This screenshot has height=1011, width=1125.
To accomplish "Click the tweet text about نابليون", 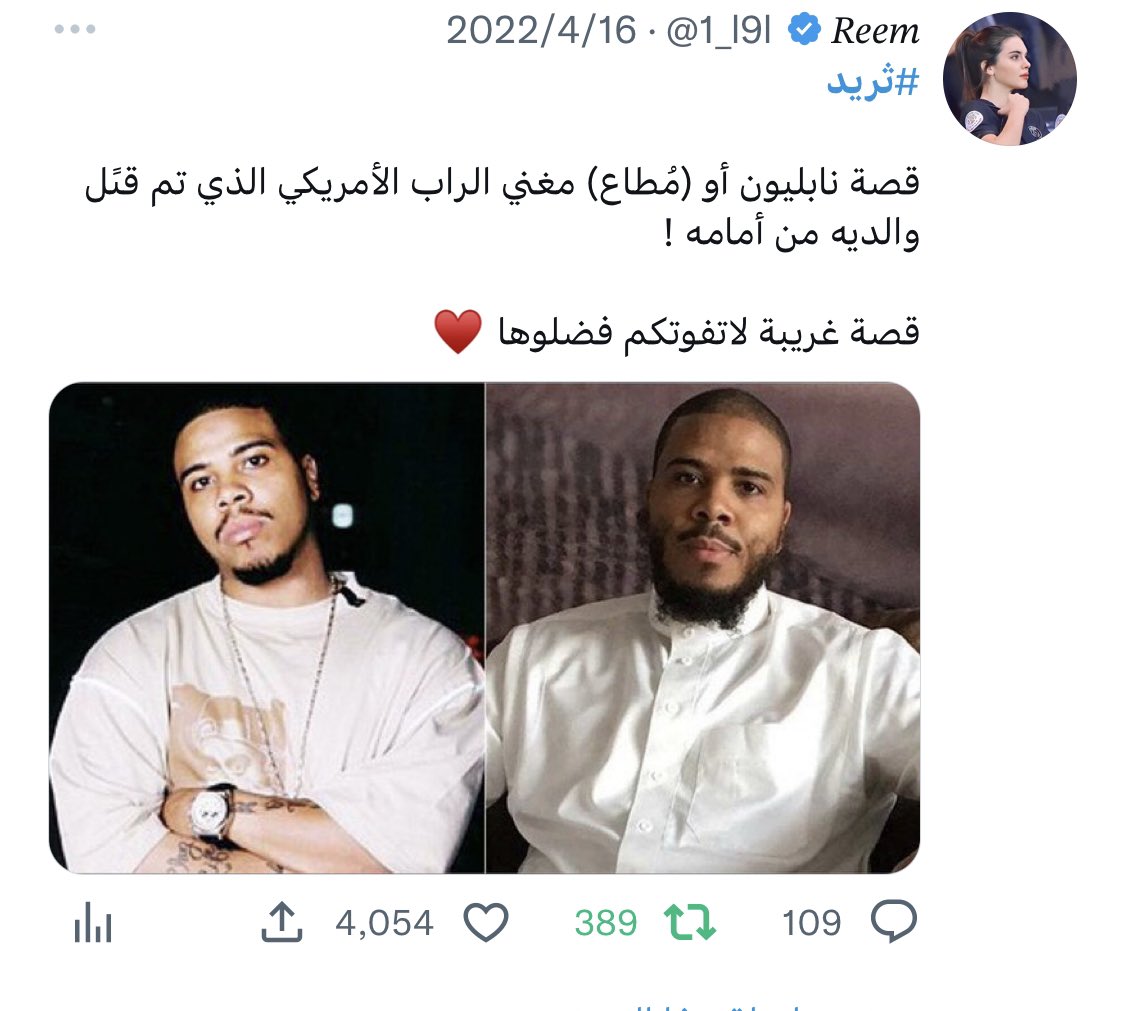I will pyautogui.click(x=502, y=207).
